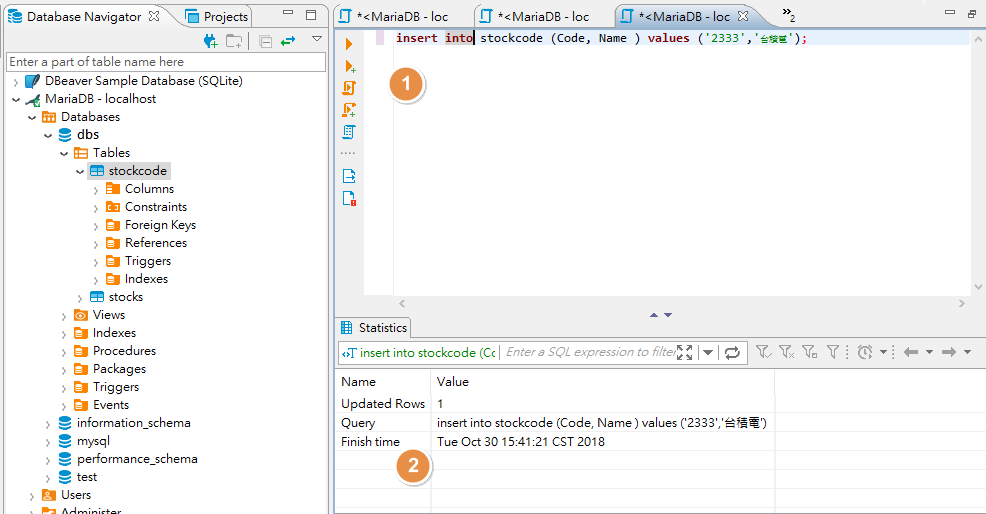Click the new folder icon in Navigator toolbar
Image resolution: width=986 pixels, height=514 pixels.
pyautogui.click(x=234, y=42)
